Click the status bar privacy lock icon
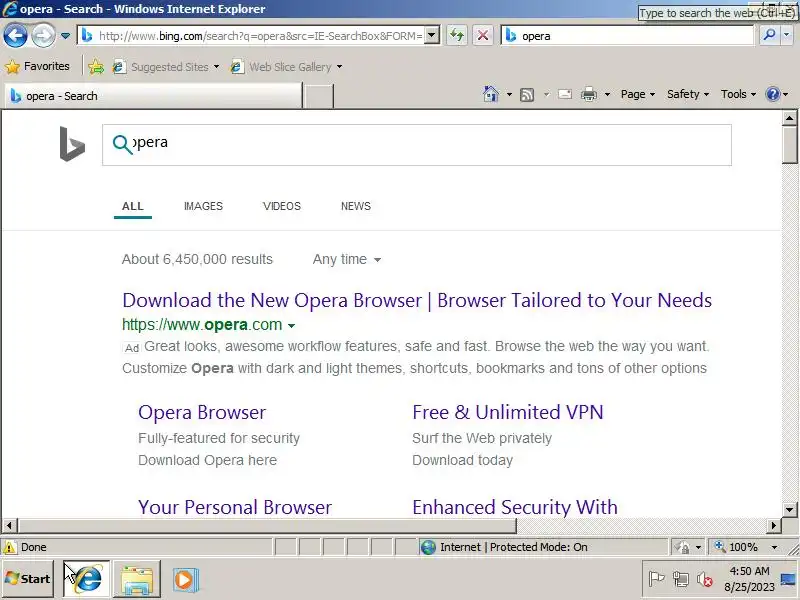 [683, 547]
